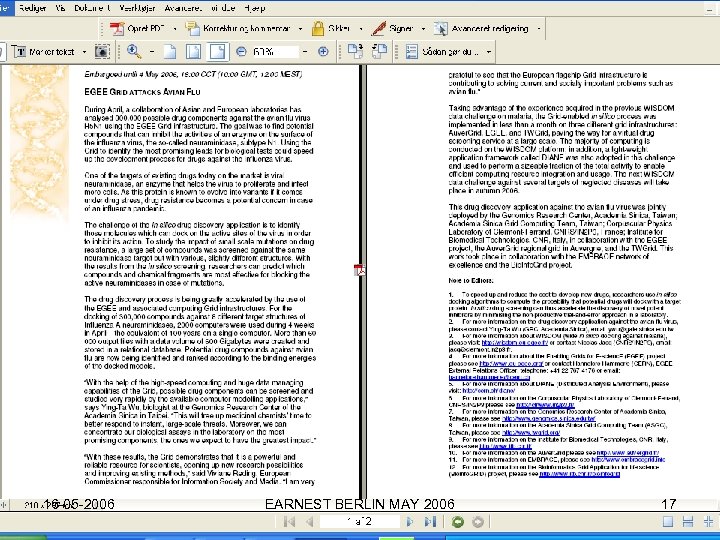The image size is (720, 540).
Task: Click the Opret PDF toolbar icon
Action: point(117,28)
